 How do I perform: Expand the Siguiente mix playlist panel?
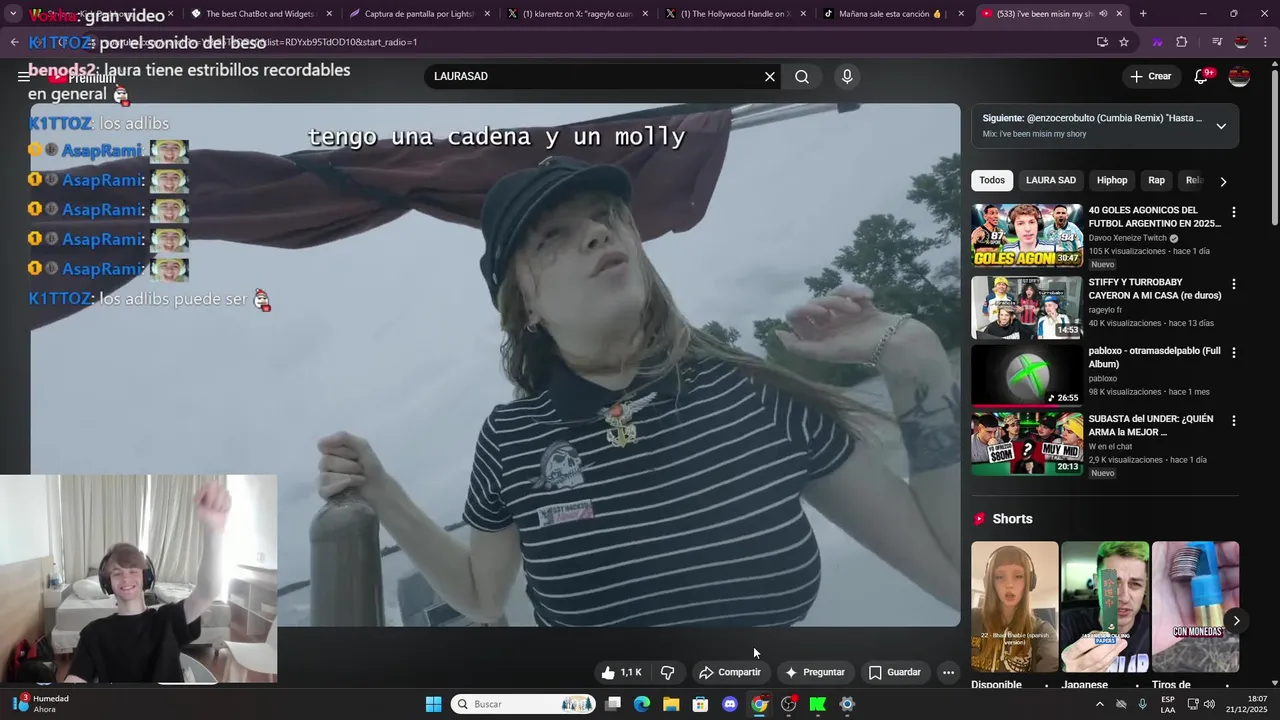[x=1221, y=126]
